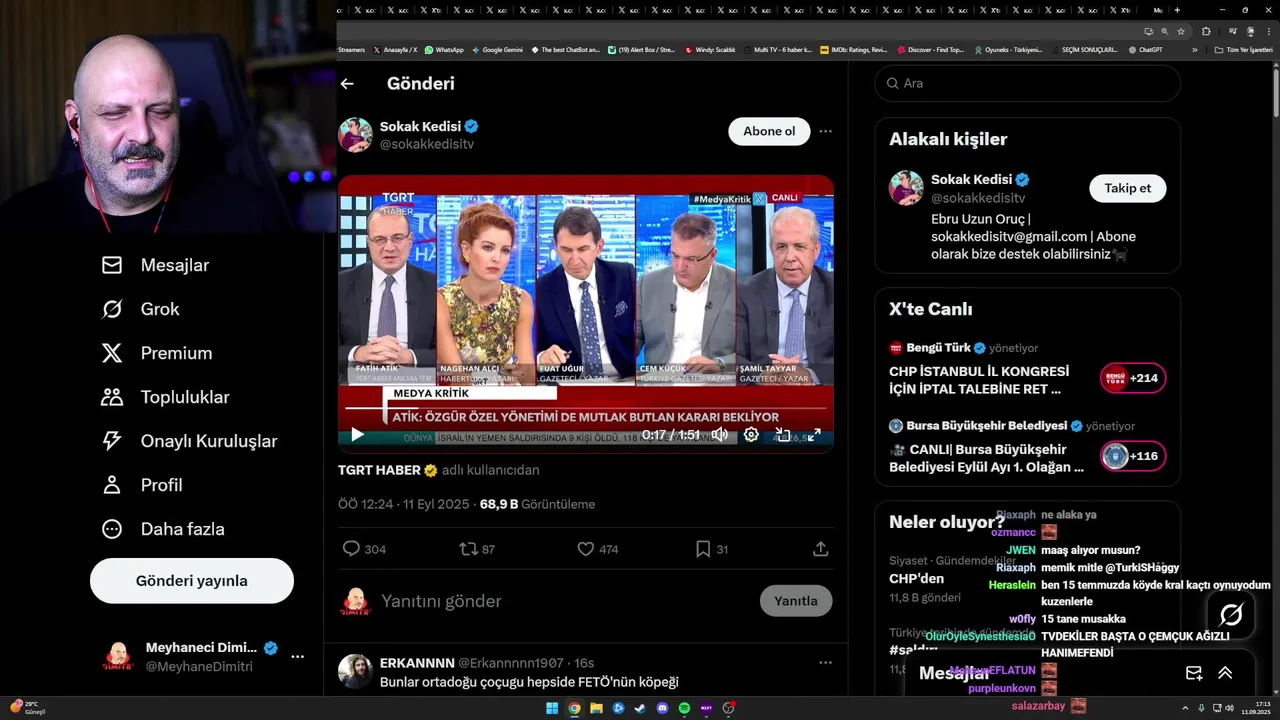The width and height of the screenshot is (1280, 720).
Task: Compose a new message in Mesajlar drawer
Action: click(1194, 673)
